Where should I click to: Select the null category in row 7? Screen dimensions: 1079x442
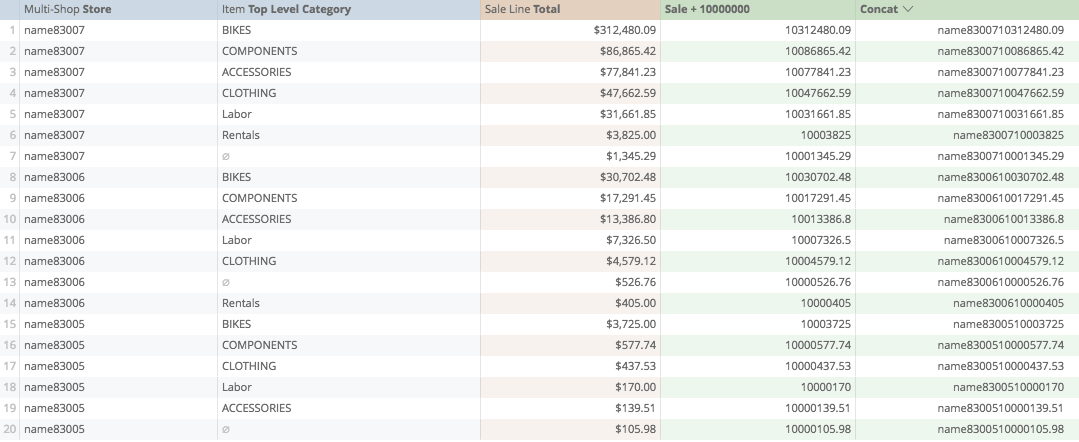tap(349, 156)
